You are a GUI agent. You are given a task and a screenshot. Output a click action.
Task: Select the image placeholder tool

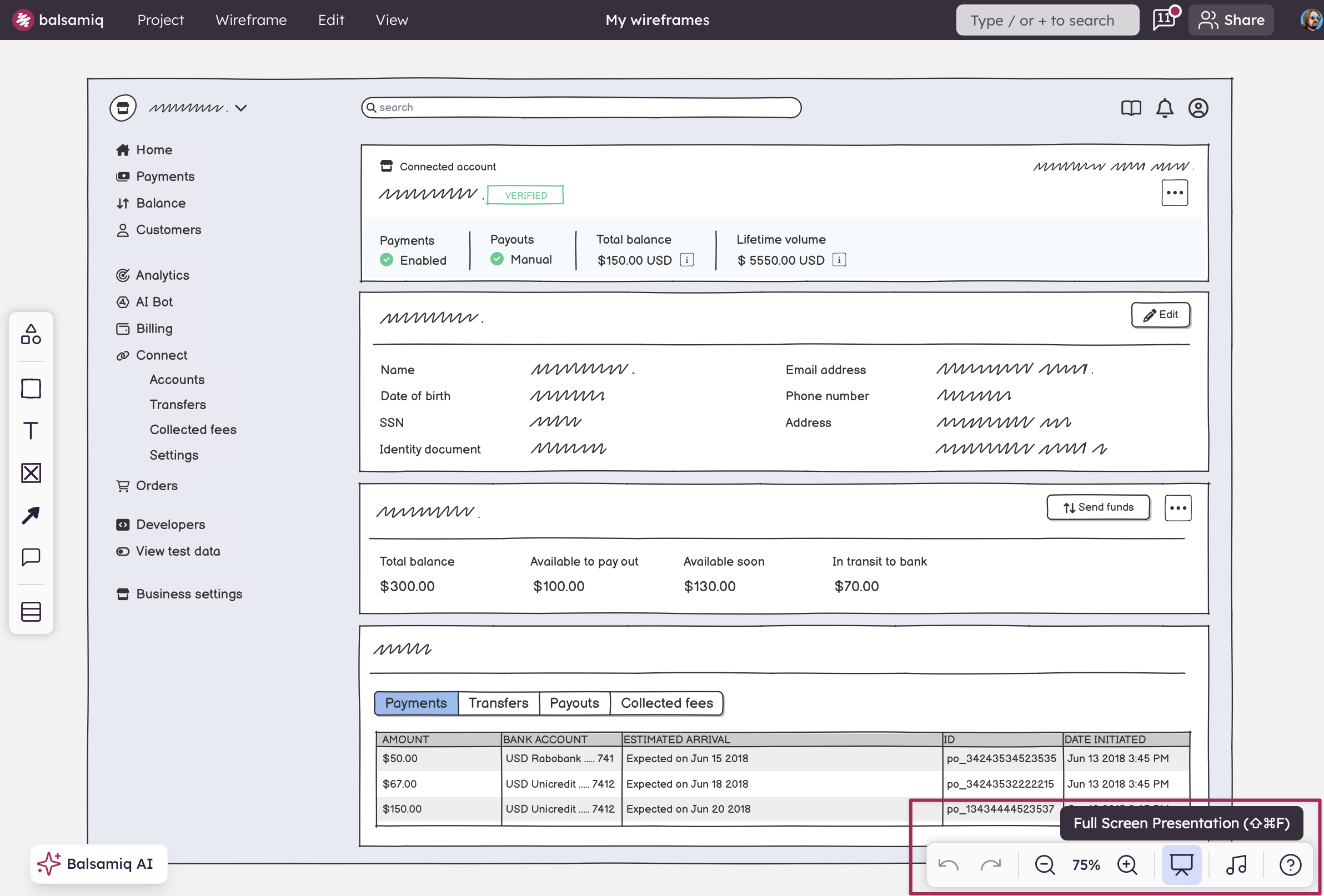pyautogui.click(x=31, y=473)
